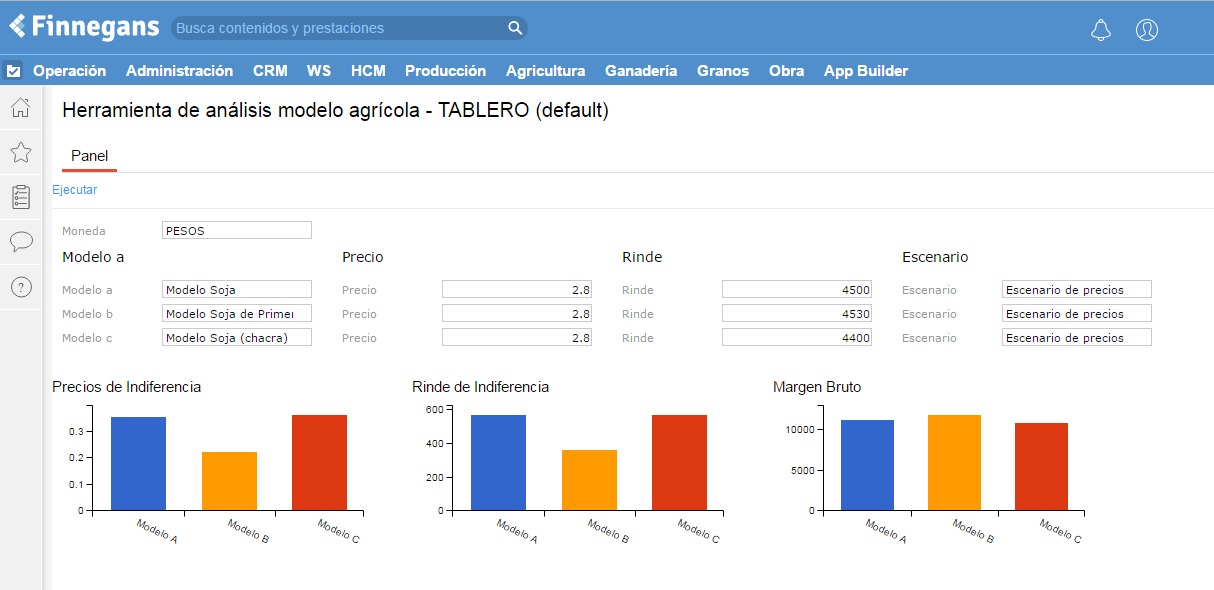Image resolution: width=1214 pixels, height=590 pixels.
Task: Open the Administración menu
Action: [x=179, y=71]
